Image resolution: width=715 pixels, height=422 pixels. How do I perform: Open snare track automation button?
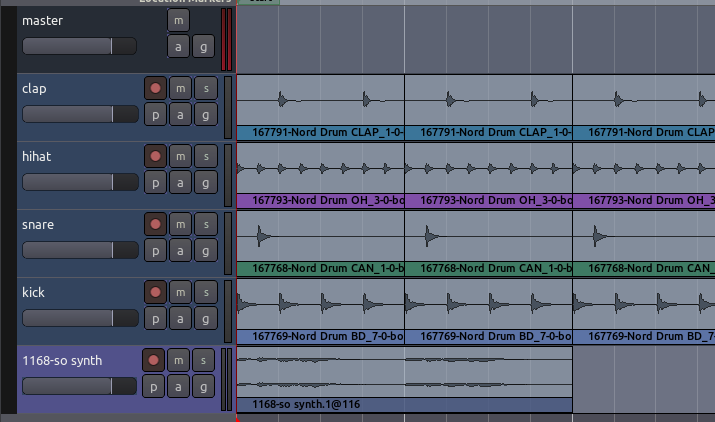(181, 250)
